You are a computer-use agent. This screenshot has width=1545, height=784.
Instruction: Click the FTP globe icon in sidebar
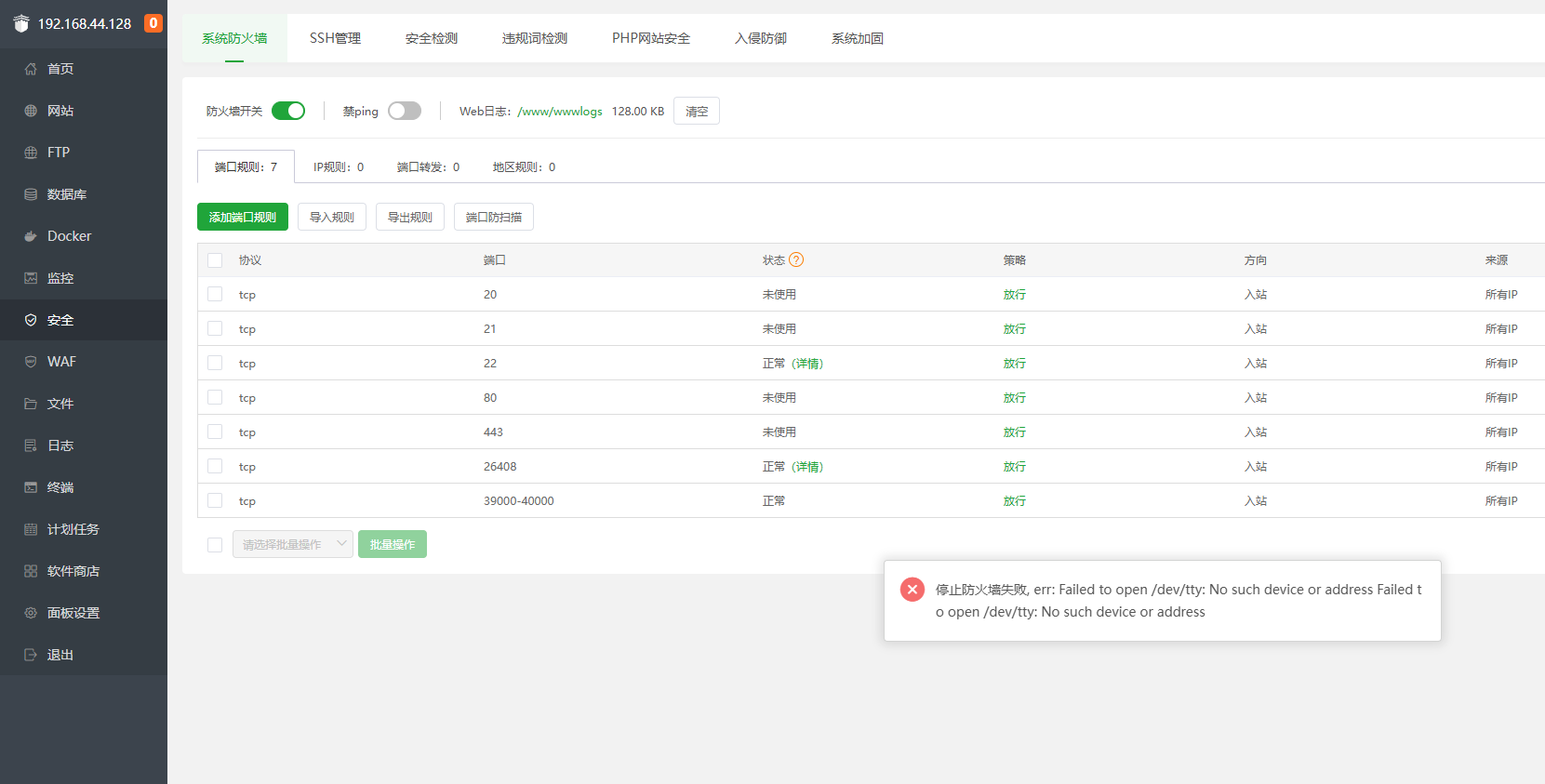tap(31, 153)
